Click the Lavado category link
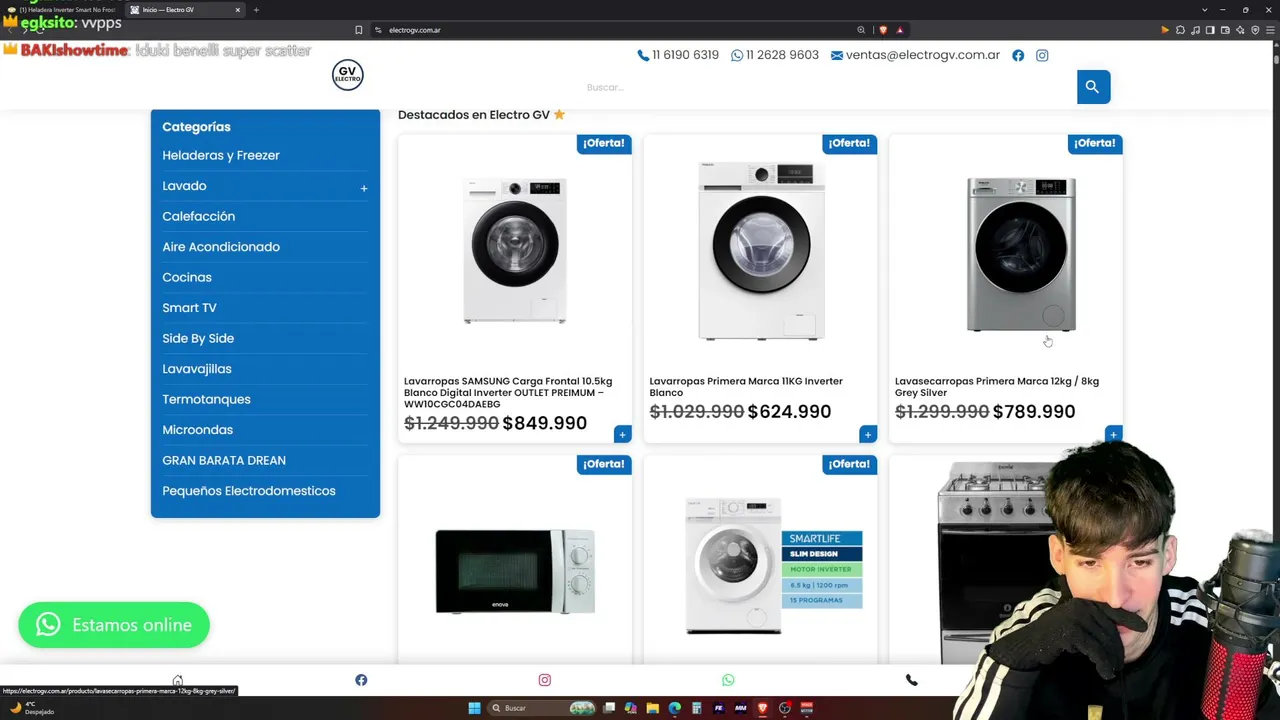Image resolution: width=1280 pixels, height=720 pixels. tap(184, 186)
